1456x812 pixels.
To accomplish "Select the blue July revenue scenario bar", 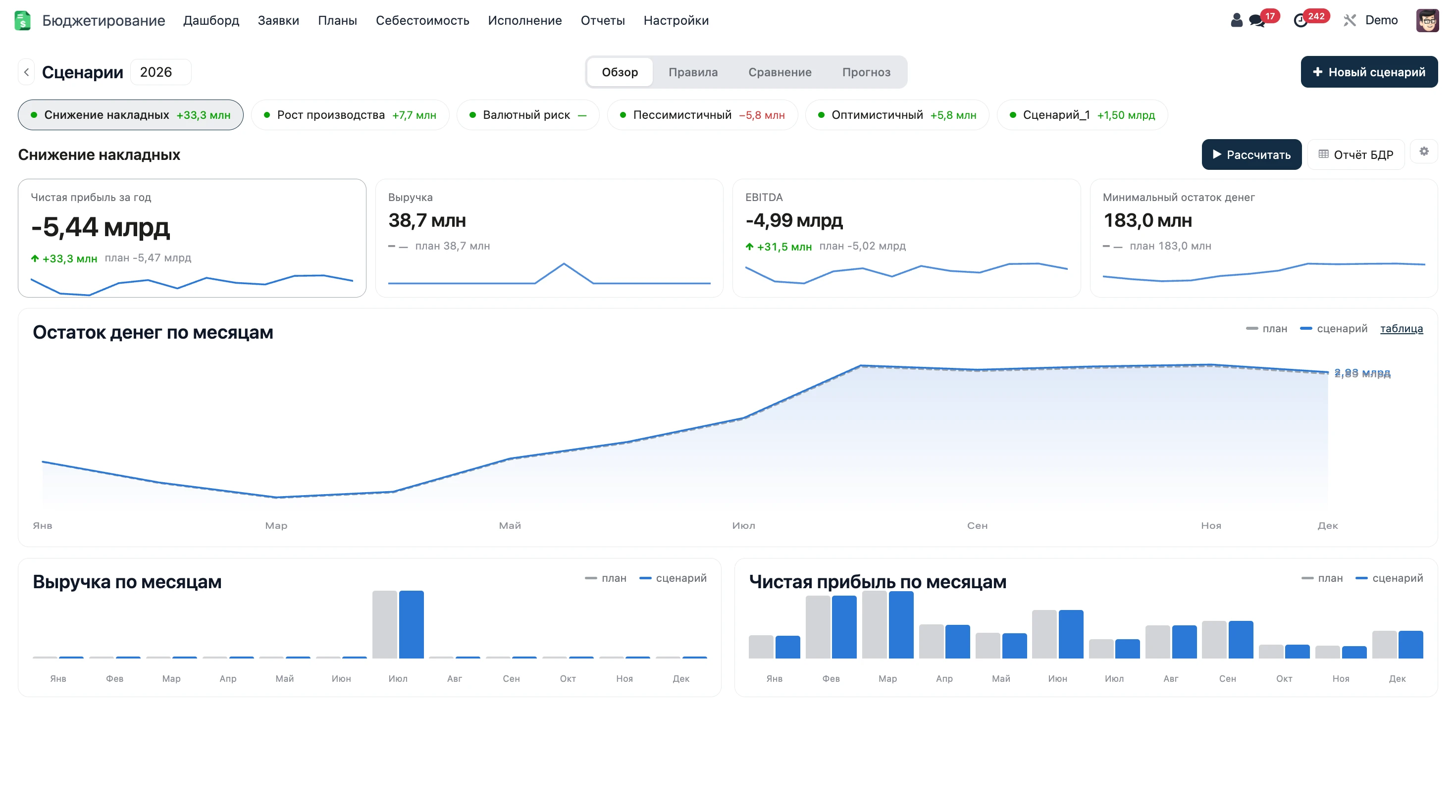I will 411,624.
